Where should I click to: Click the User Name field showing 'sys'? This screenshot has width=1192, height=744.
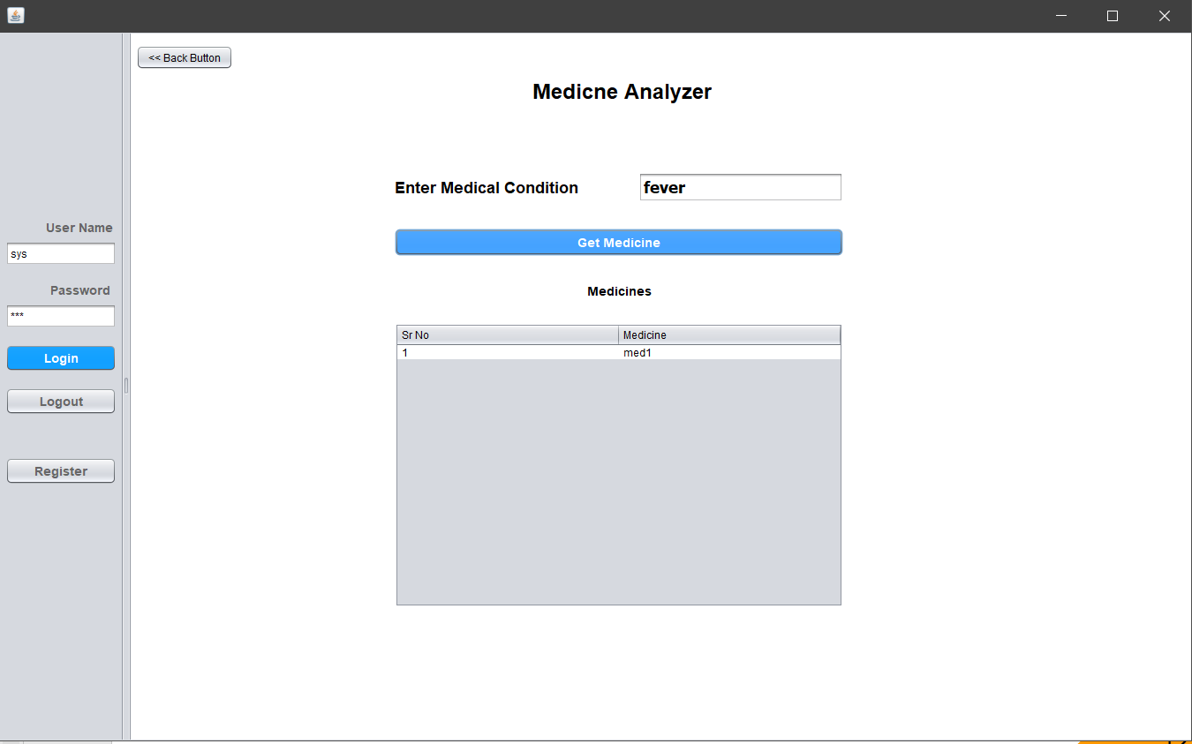click(x=60, y=253)
